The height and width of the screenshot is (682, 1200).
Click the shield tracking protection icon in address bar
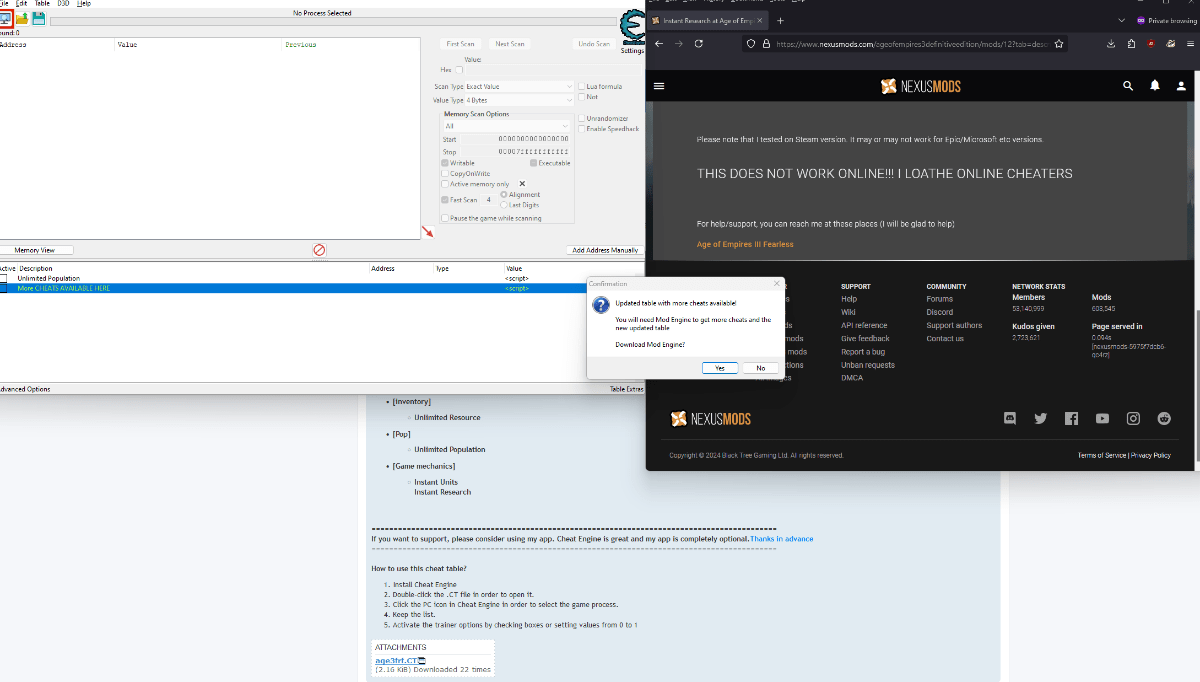pyautogui.click(x=751, y=44)
